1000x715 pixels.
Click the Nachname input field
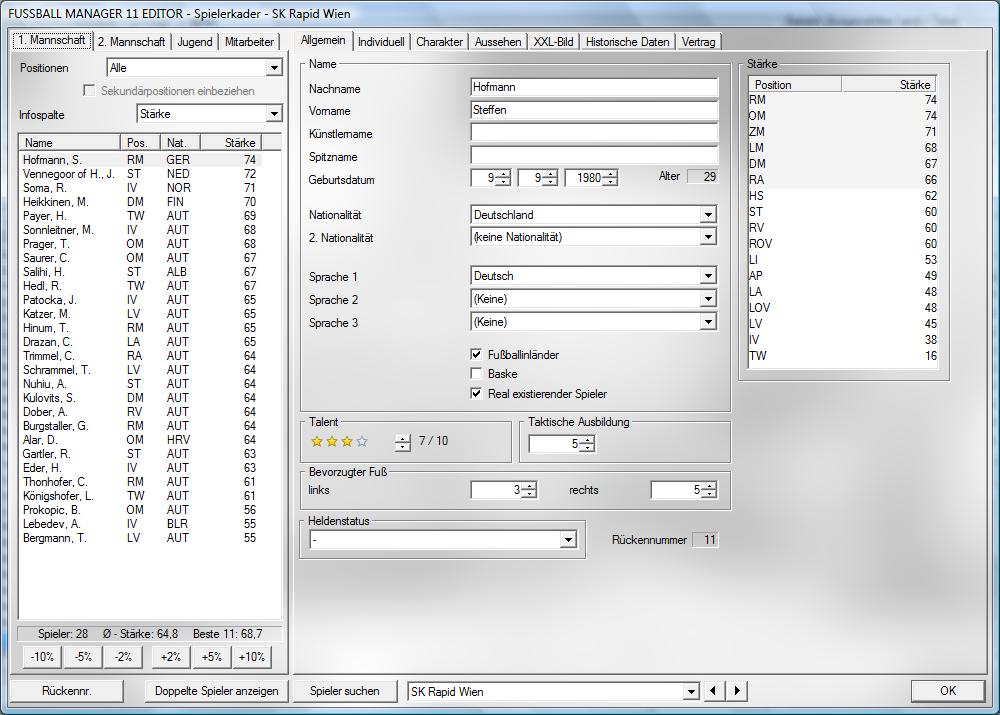tap(594, 87)
